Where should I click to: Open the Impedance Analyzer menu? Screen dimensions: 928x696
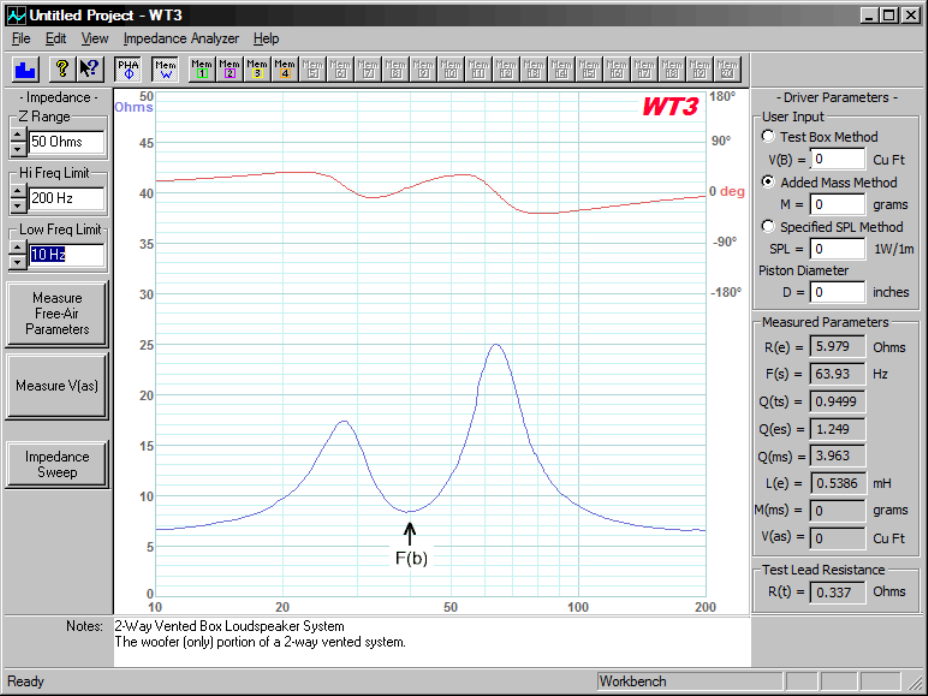click(x=181, y=39)
